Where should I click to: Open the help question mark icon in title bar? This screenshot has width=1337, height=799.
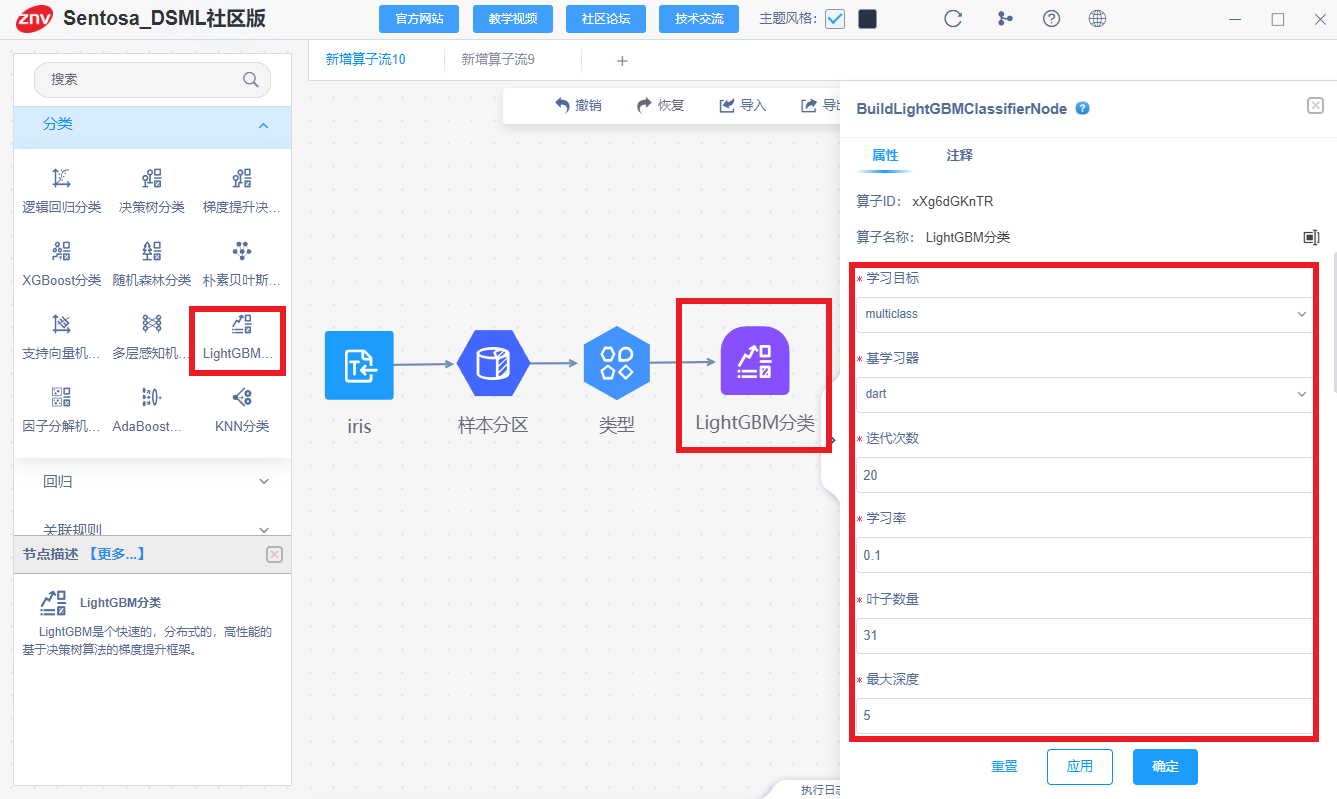tap(1051, 19)
